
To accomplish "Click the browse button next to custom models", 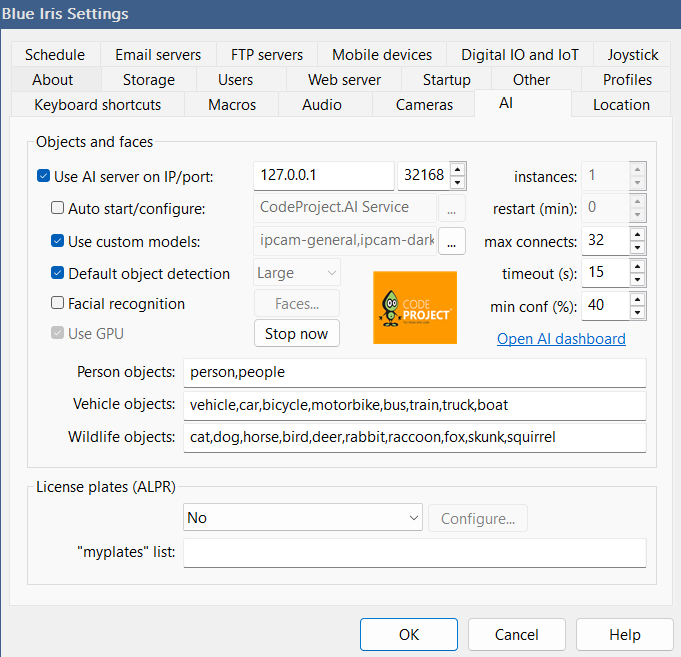I will click(x=451, y=241).
